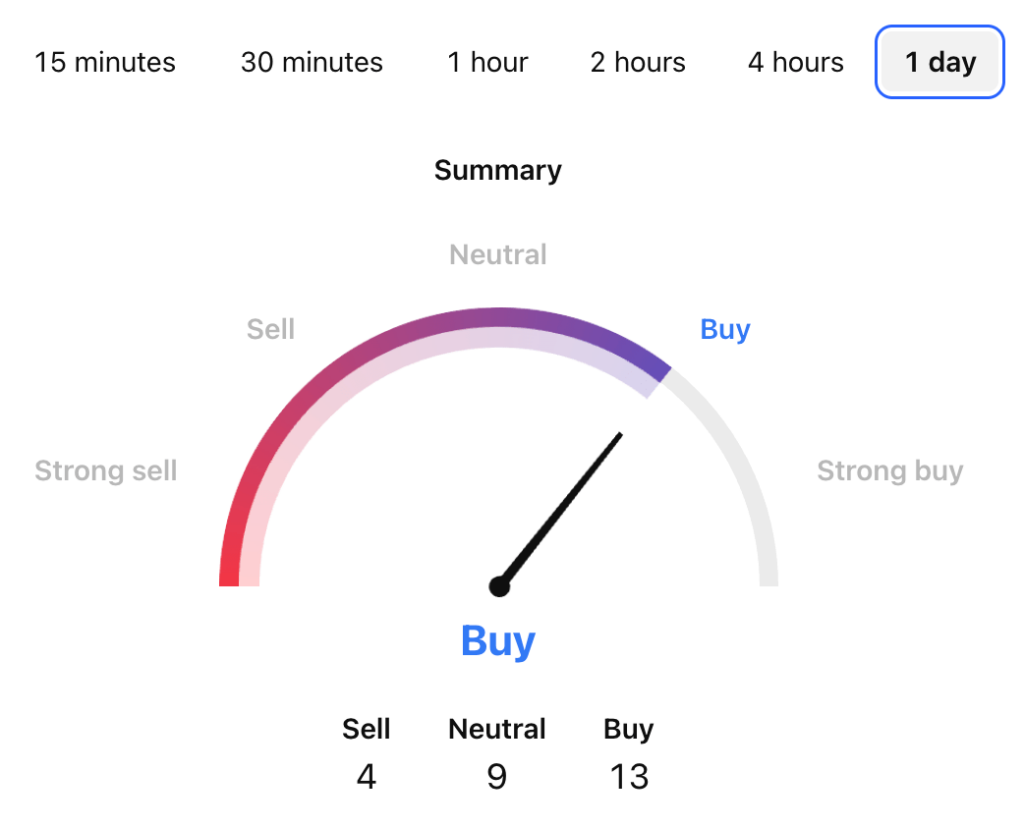Click the blue Buy gauge label

(724, 329)
